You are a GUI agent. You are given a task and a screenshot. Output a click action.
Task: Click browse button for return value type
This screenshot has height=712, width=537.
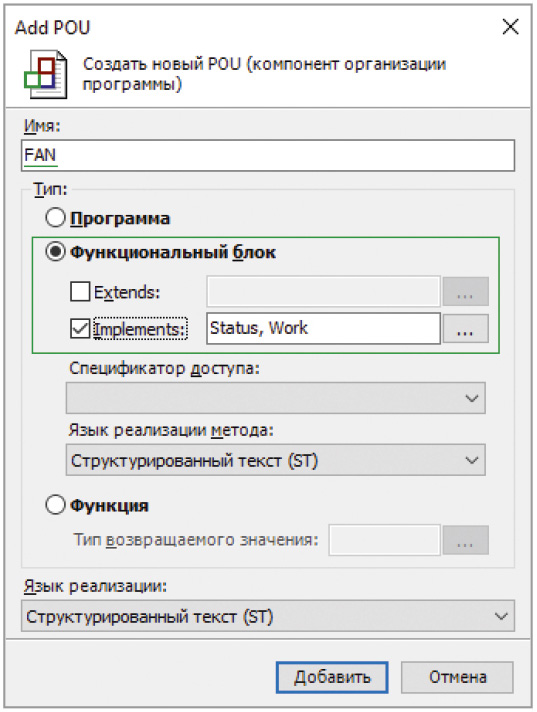(465, 540)
